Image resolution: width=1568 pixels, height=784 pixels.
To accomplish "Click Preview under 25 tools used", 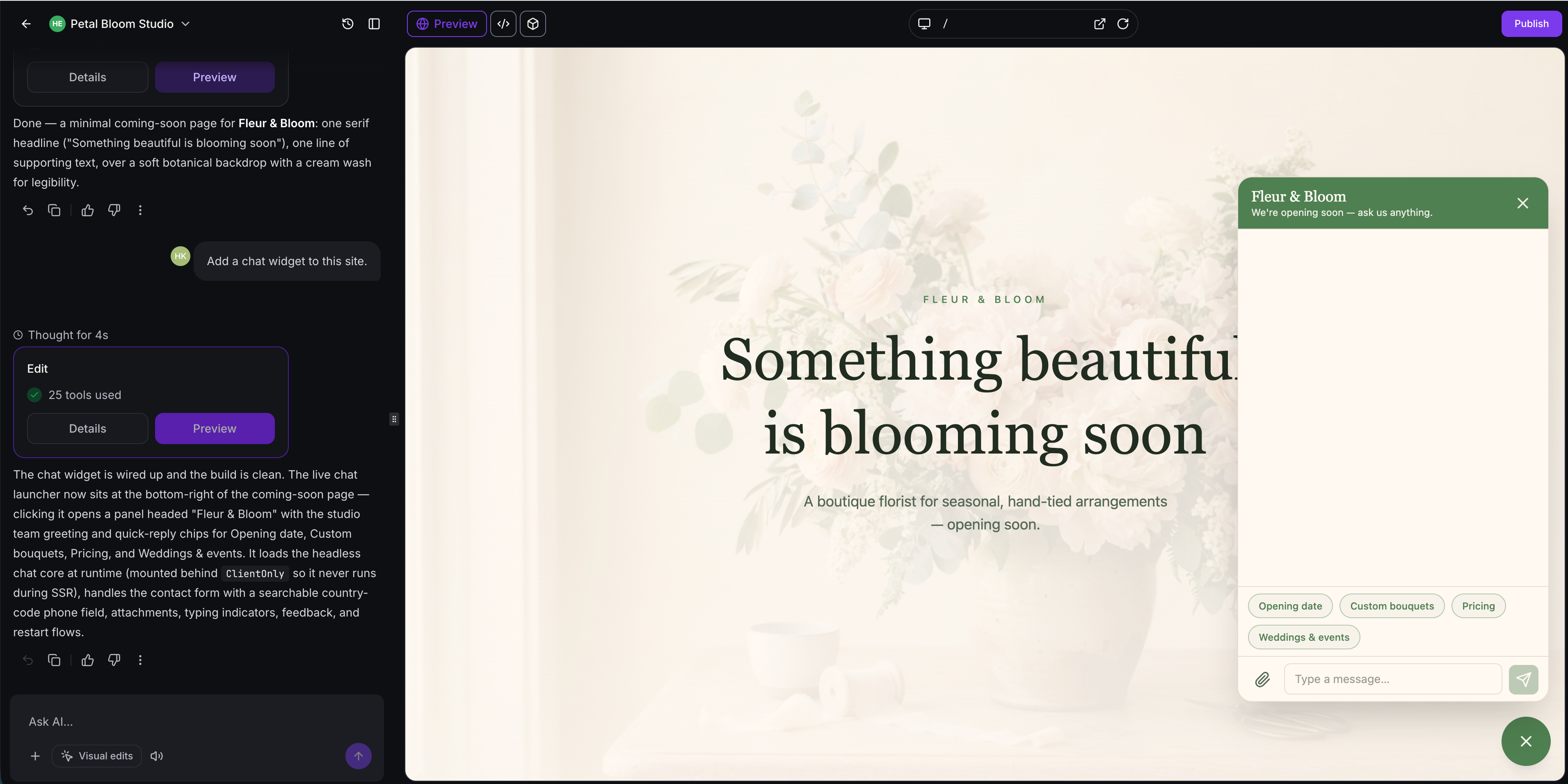I will pos(215,428).
